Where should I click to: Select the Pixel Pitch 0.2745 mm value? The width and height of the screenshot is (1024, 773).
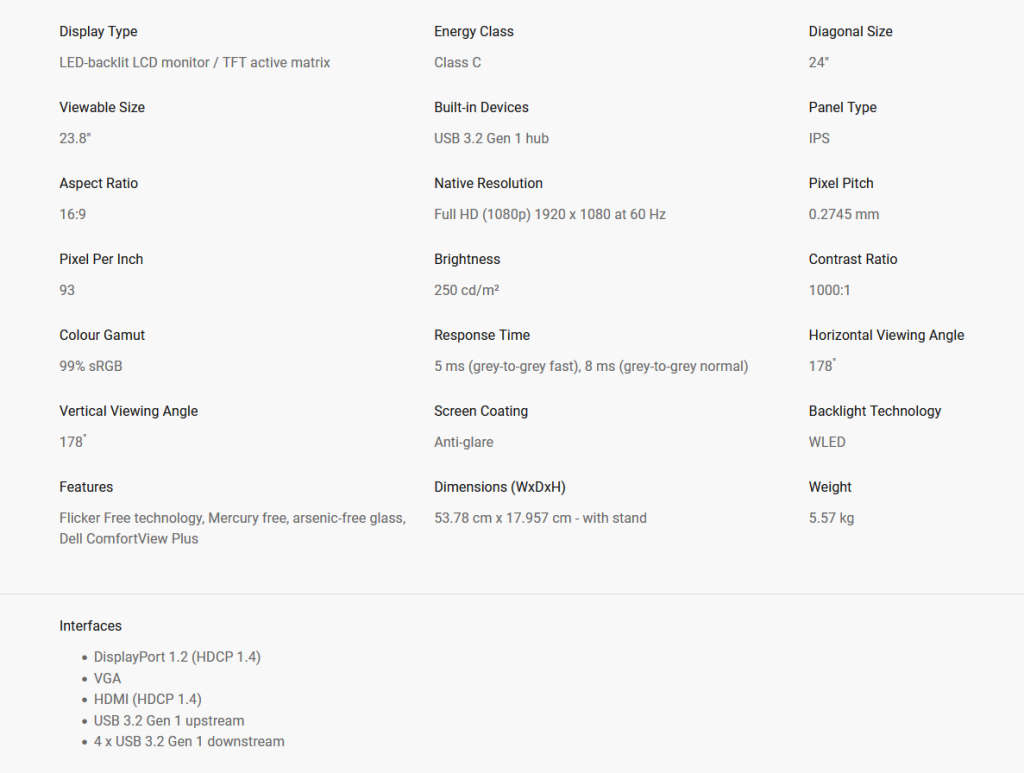843,215
